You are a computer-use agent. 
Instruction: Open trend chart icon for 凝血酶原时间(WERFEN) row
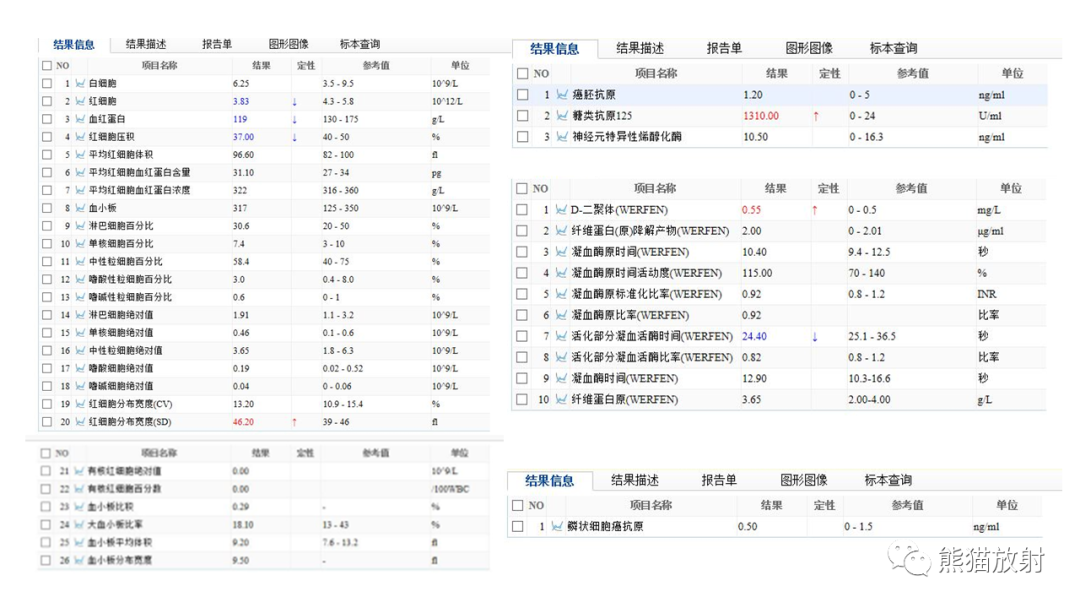561,252
